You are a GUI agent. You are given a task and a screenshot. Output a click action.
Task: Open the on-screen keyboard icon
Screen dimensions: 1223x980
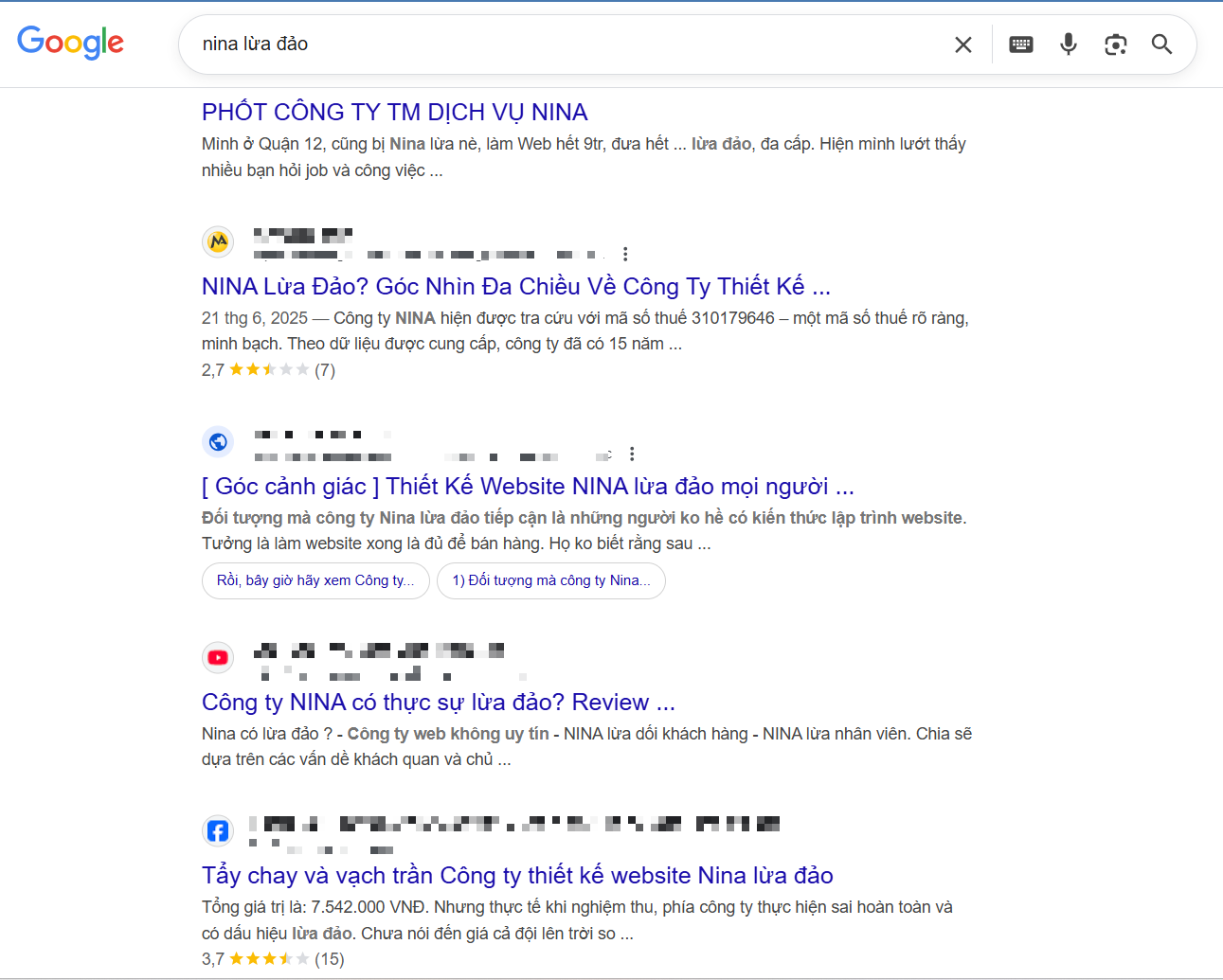click(1020, 44)
